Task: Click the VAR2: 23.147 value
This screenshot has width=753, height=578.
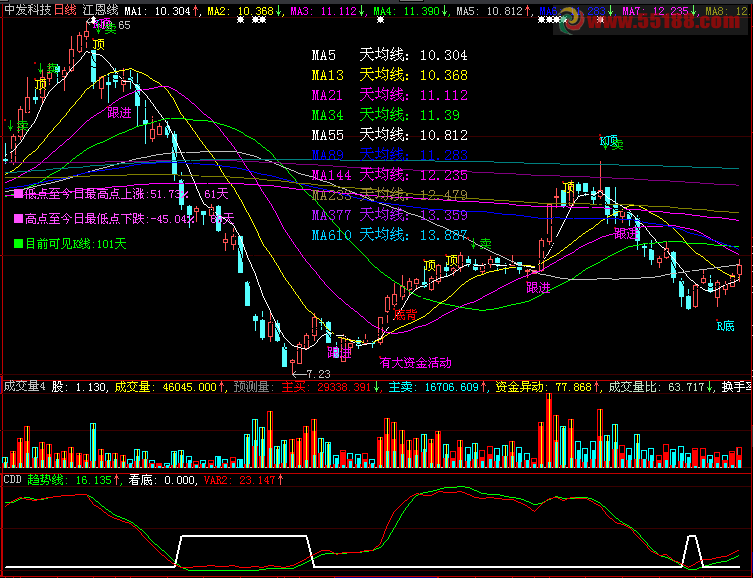Action: (x=243, y=480)
